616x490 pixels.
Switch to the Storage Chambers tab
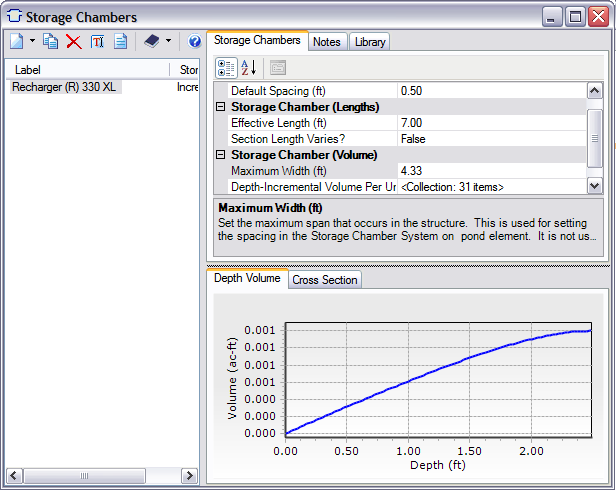point(257,40)
